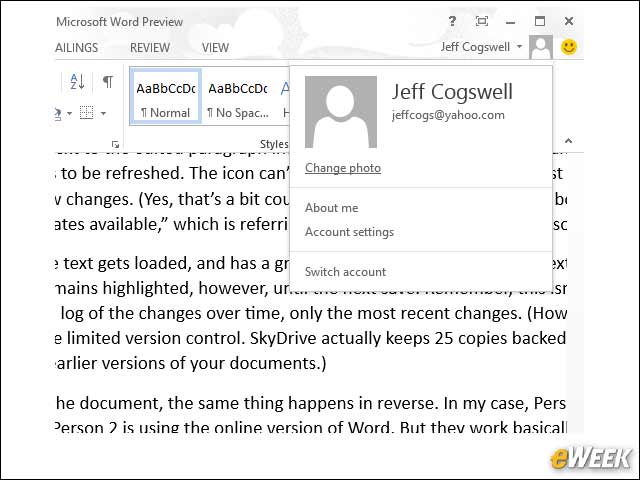Open the Help question mark icon
Image resolution: width=640 pixels, height=480 pixels.
(x=452, y=21)
